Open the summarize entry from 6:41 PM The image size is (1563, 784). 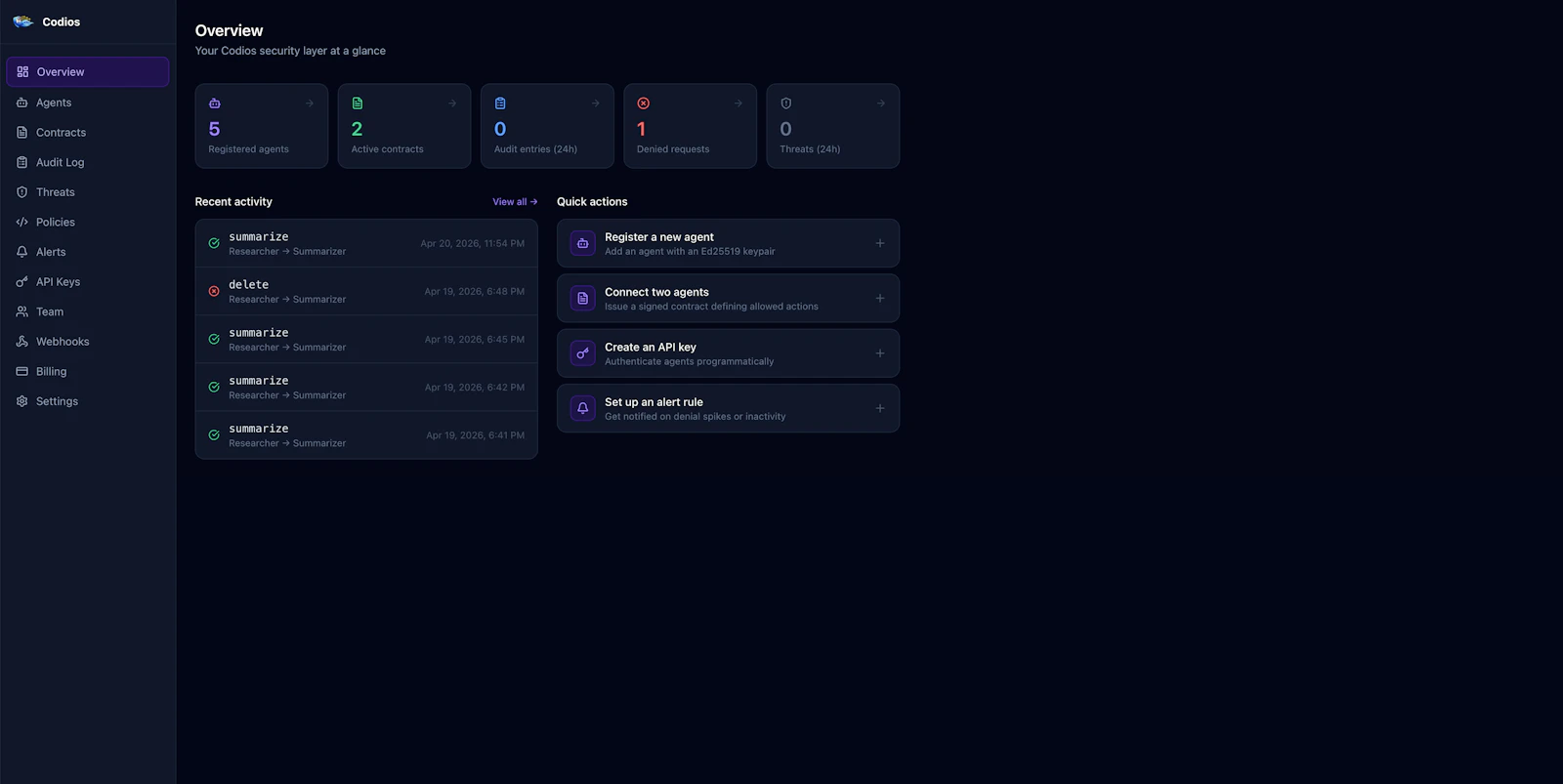tap(366, 434)
